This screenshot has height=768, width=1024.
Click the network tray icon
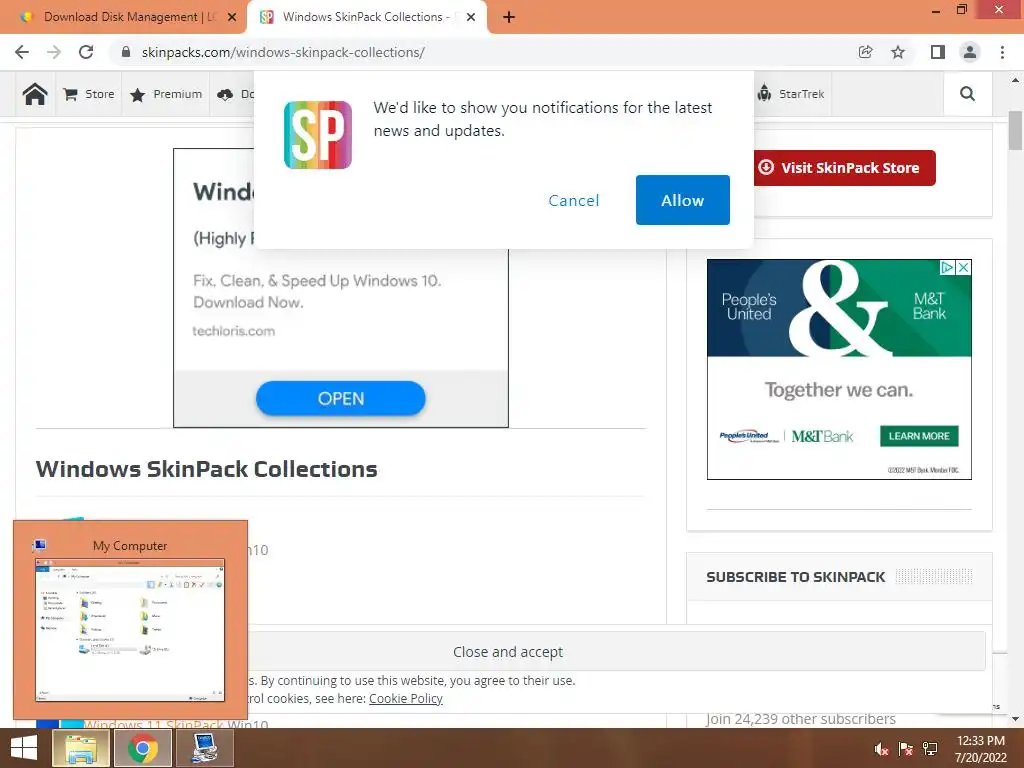click(x=930, y=749)
